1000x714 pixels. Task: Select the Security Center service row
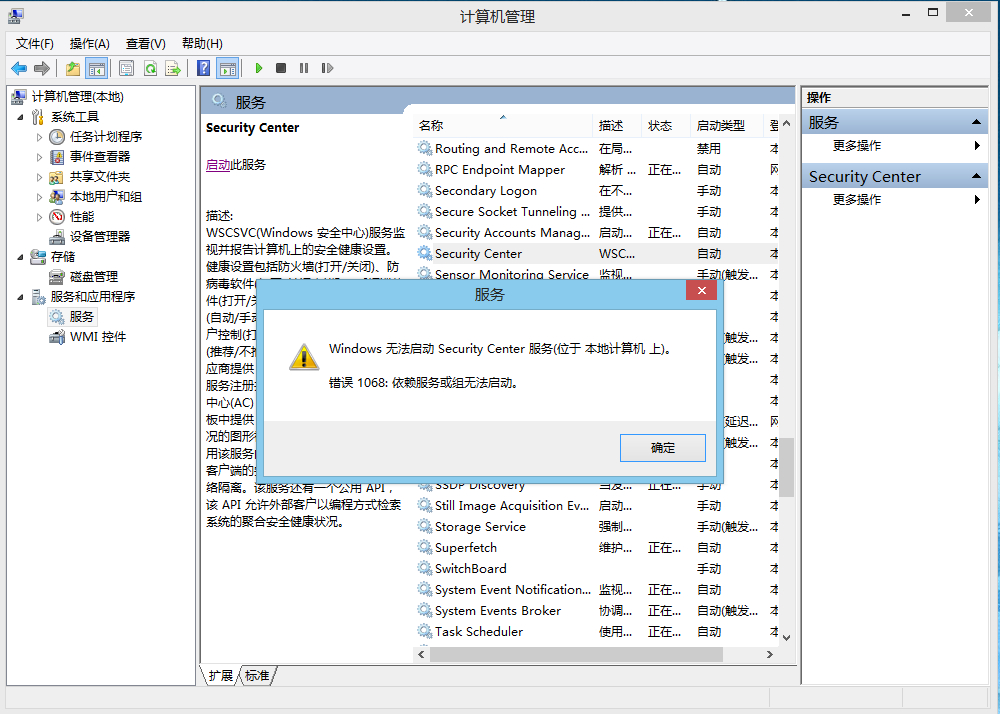(596, 254)
